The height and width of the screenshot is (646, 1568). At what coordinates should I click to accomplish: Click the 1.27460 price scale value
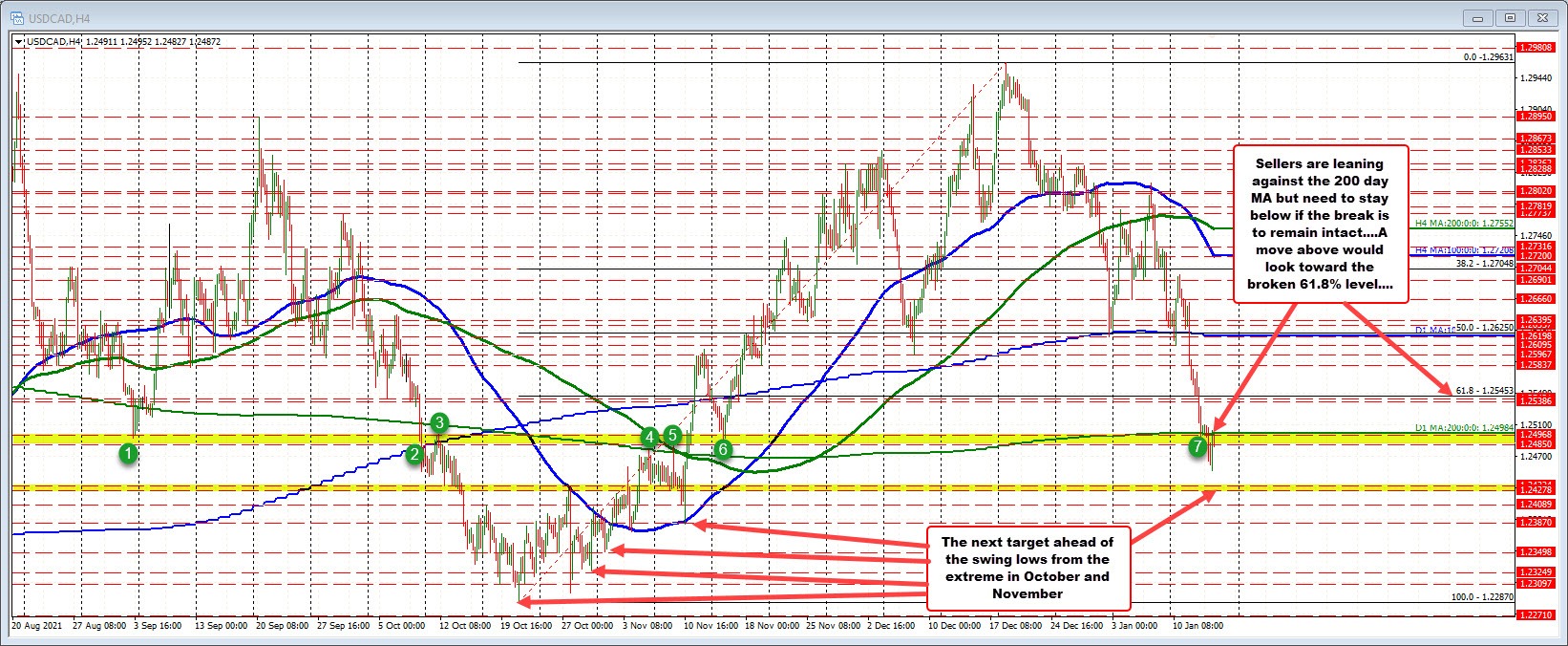pos(1537,235)
